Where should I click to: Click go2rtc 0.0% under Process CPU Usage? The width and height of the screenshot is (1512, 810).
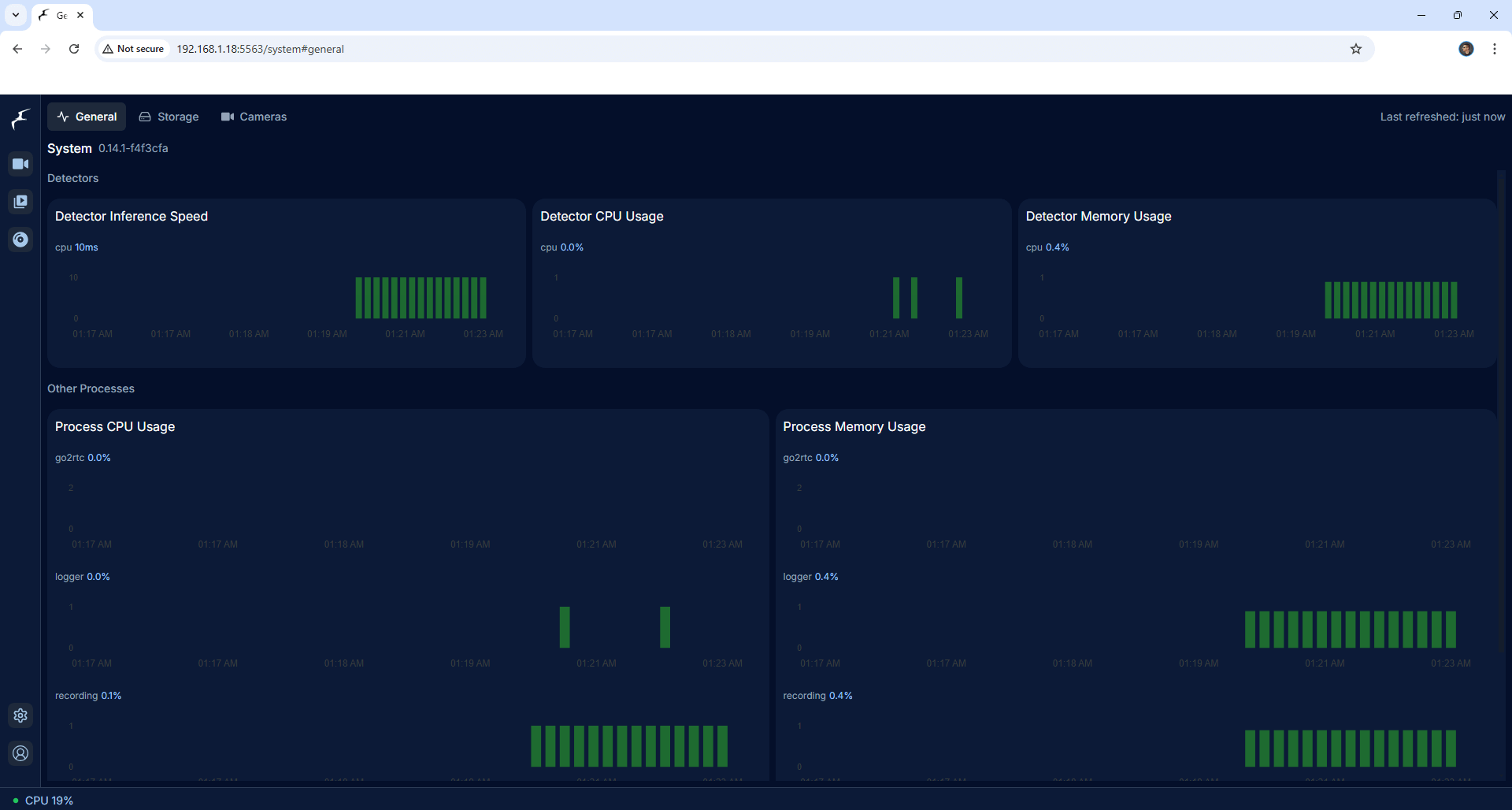tap(83, 458)
